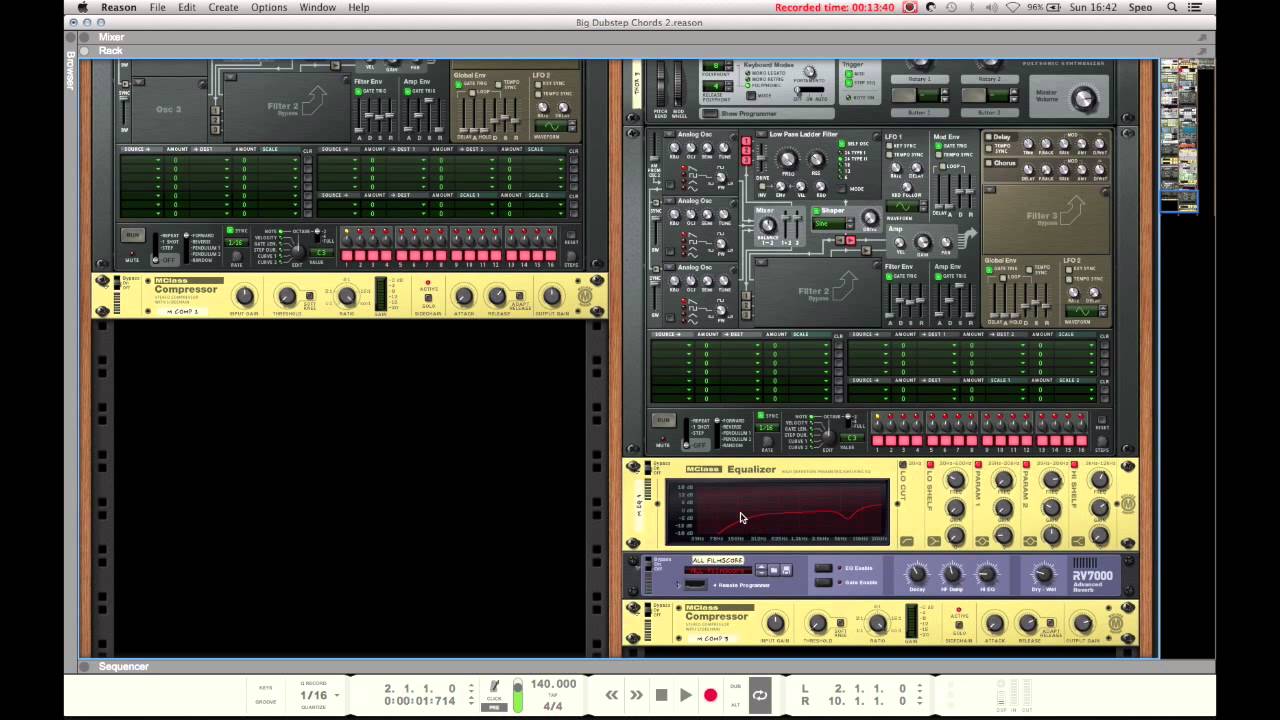Open the Help menu
The width and height of the screenshot is (1280, 720).
tap(359, 7)
